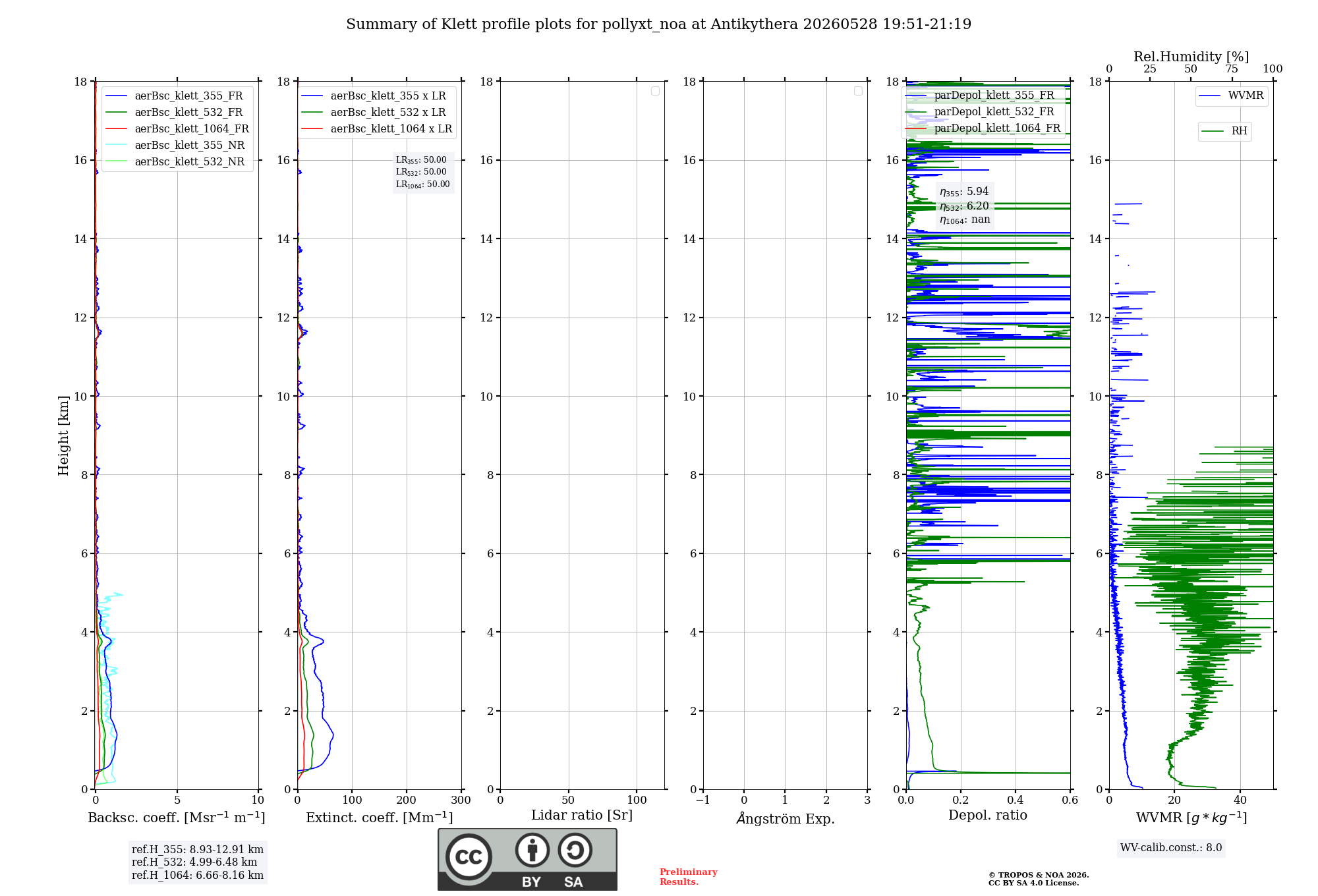Click the η1064: nan annotation
The image size is (1318, 896).
[965, 220]
